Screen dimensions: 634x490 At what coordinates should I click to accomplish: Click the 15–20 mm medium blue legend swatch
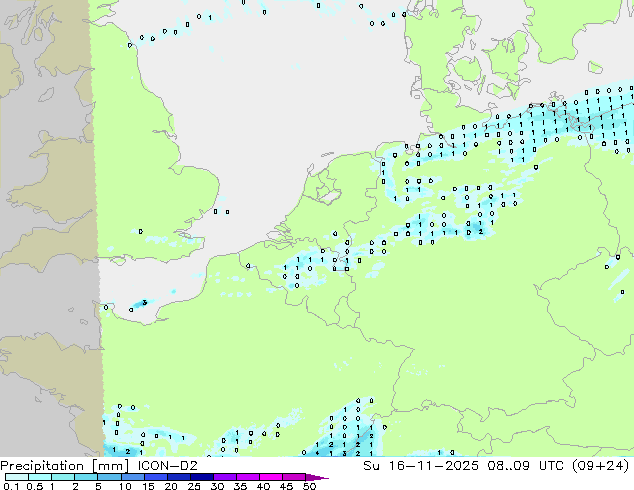156,477
